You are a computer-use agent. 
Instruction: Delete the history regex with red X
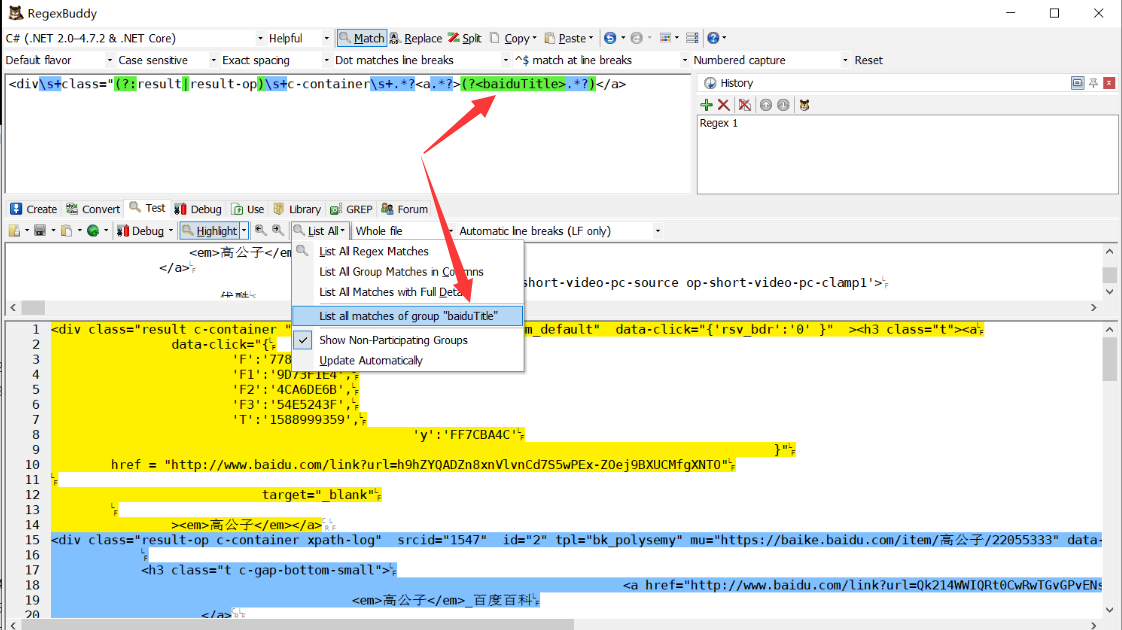(x=723, y=105)
